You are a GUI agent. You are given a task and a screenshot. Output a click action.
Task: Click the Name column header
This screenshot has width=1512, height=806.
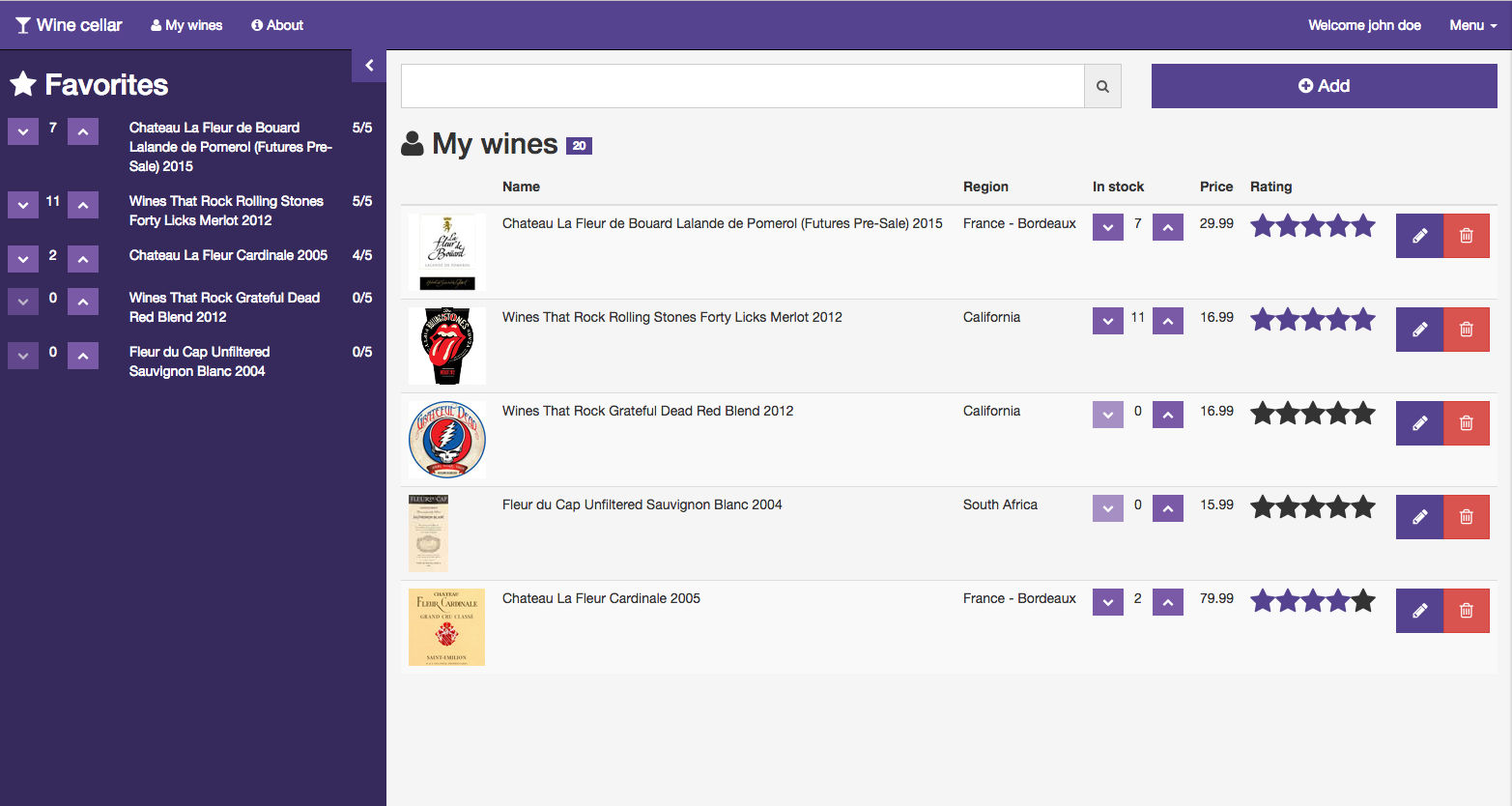pos(521,187)
